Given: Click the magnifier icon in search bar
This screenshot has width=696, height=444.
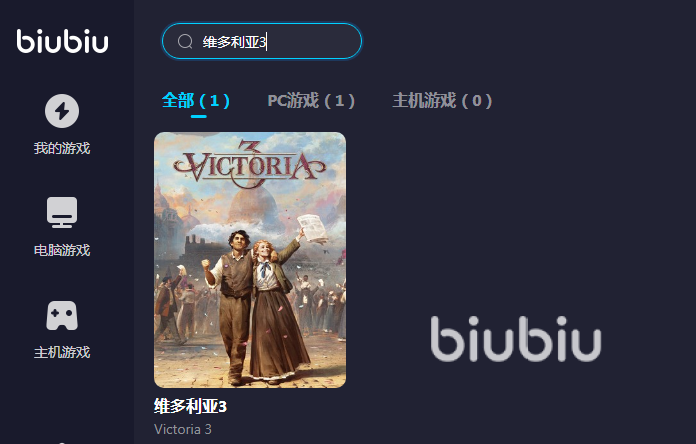Looking at the screenshot, I should click(185, 41).
